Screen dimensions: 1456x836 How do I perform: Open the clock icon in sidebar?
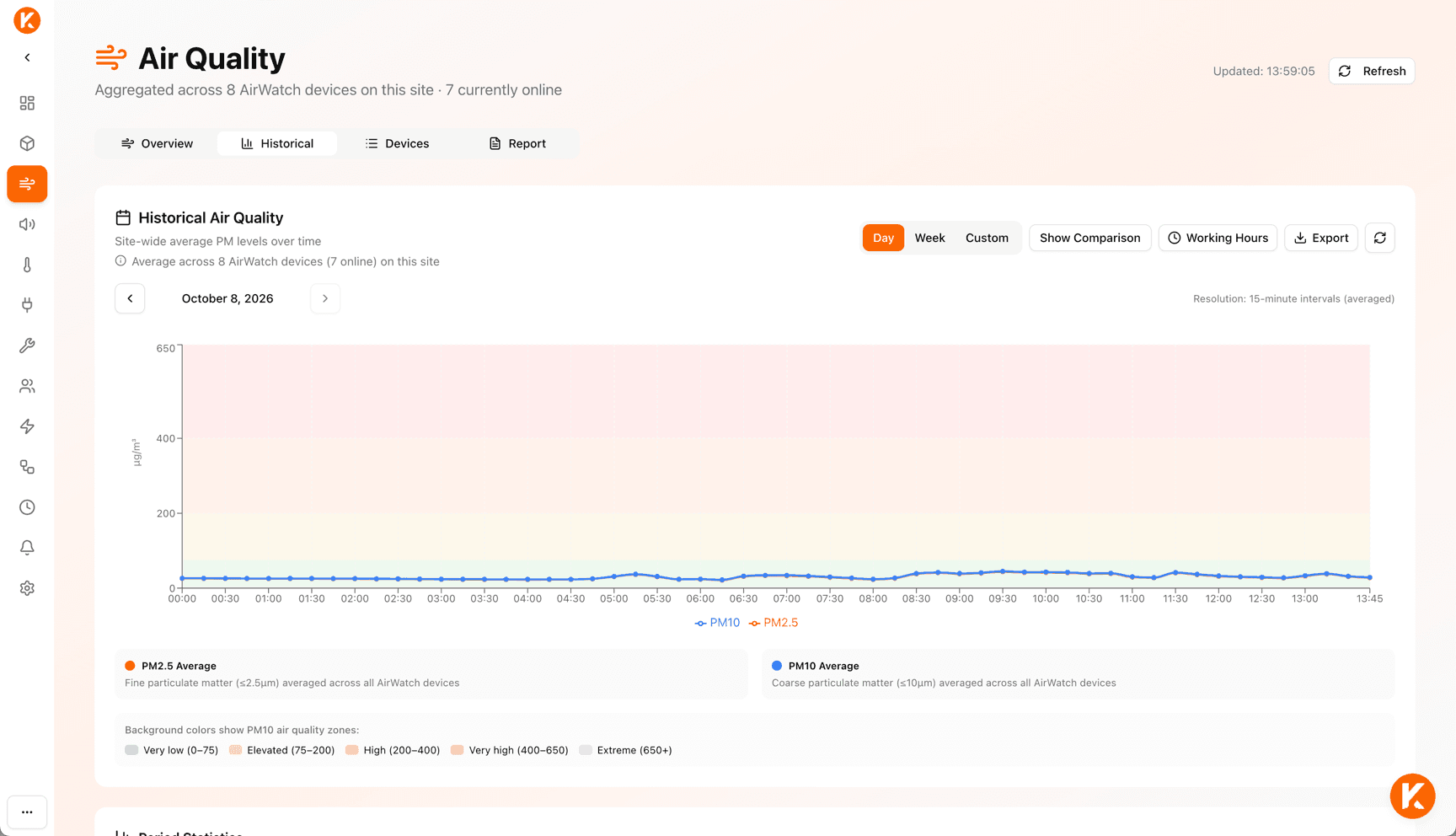[x=27, y=507]
